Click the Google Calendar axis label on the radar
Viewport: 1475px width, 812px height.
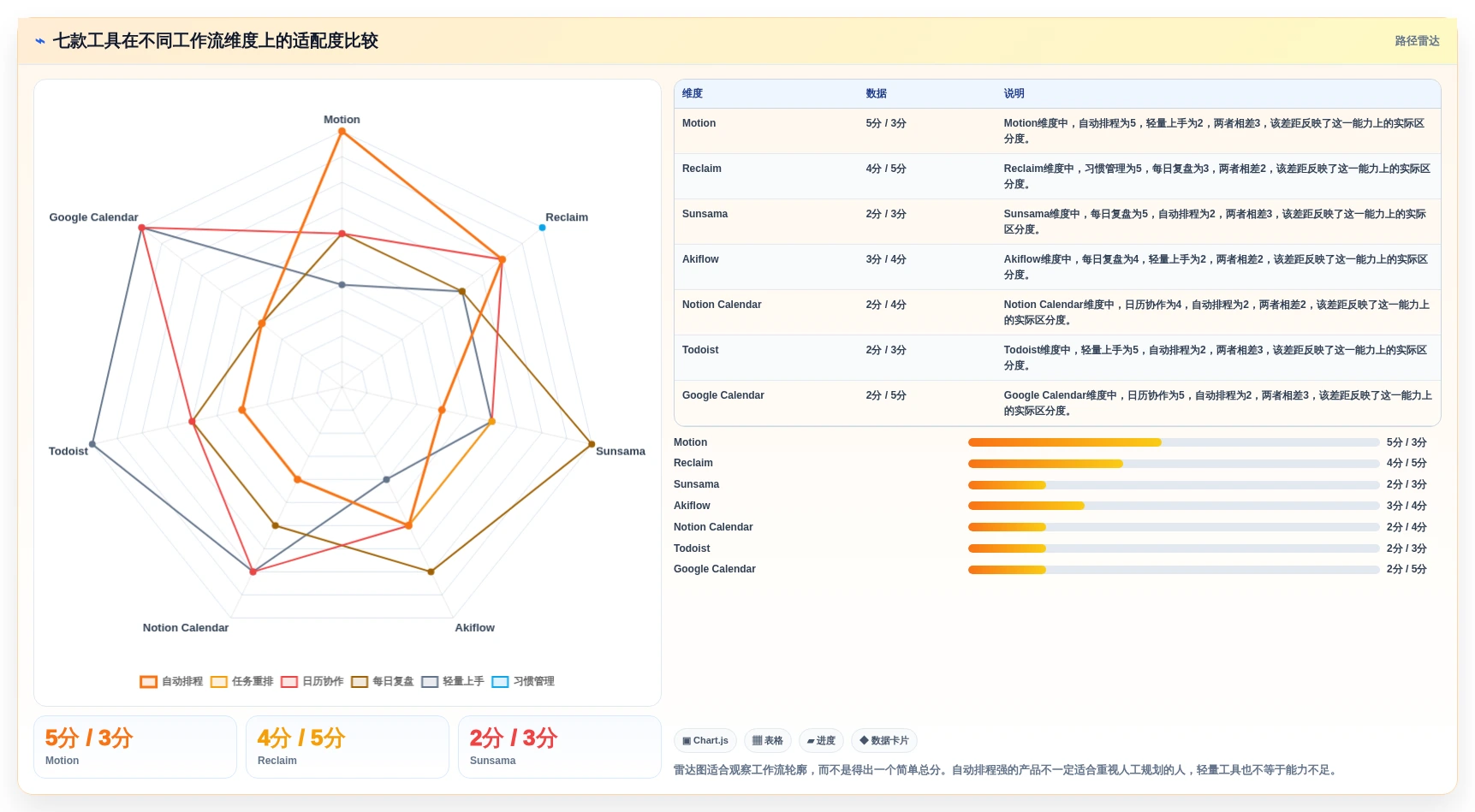(x=93, y=217)
